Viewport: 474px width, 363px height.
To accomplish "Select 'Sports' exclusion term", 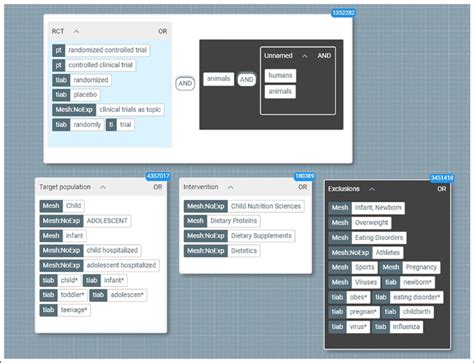I will tap(365, 267).
